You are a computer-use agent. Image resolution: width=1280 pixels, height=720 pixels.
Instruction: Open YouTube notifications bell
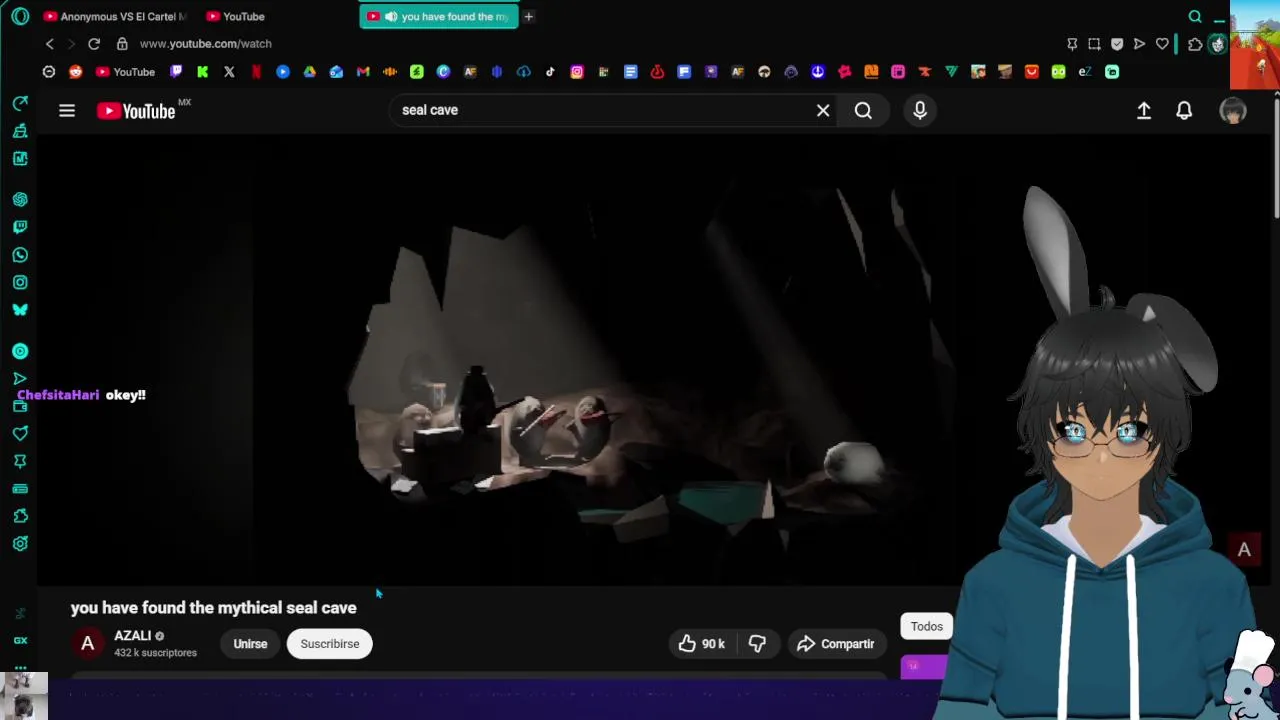(x=1184, y=111)
